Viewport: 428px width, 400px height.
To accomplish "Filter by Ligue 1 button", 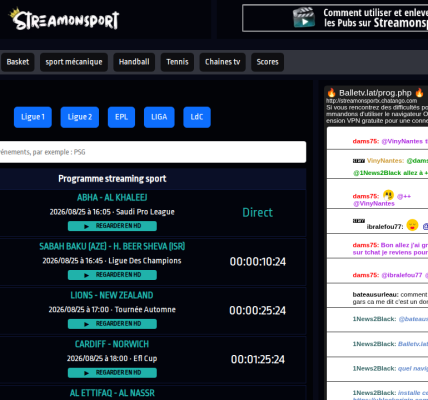I will 33,117.
